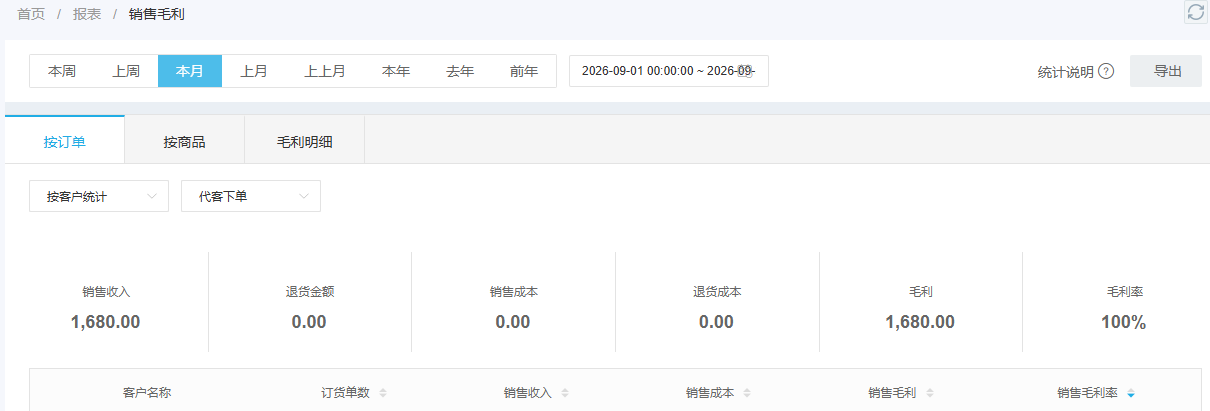The width and height of the screenshot is (1210, 411).
Task: Sort by 订货单数 column arrows
Action: (382, 393)
